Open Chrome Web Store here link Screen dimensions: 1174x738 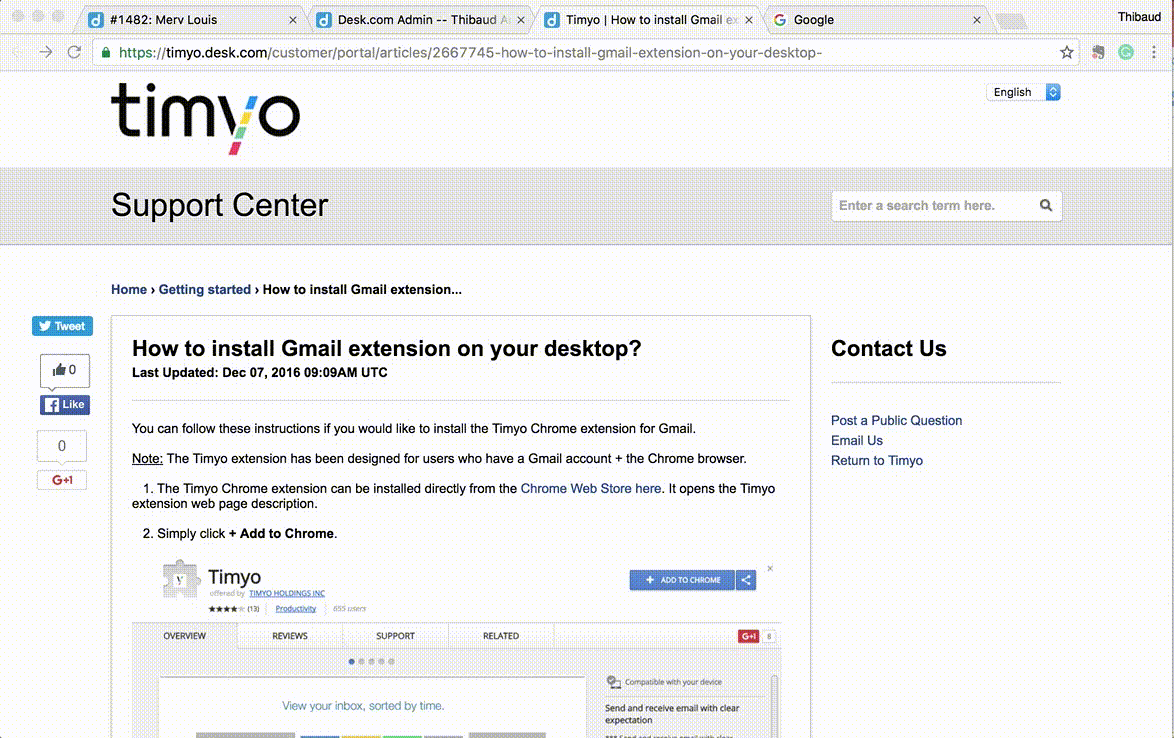pos(591,489)
